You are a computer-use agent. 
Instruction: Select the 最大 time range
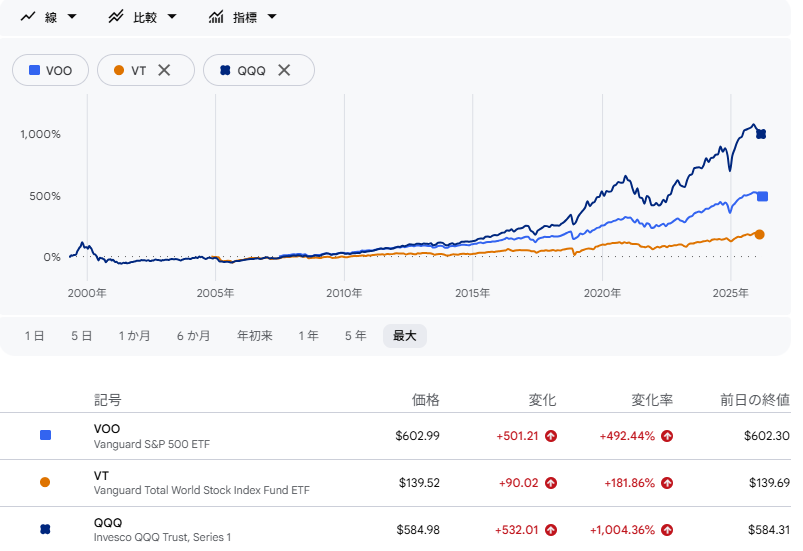405,336
